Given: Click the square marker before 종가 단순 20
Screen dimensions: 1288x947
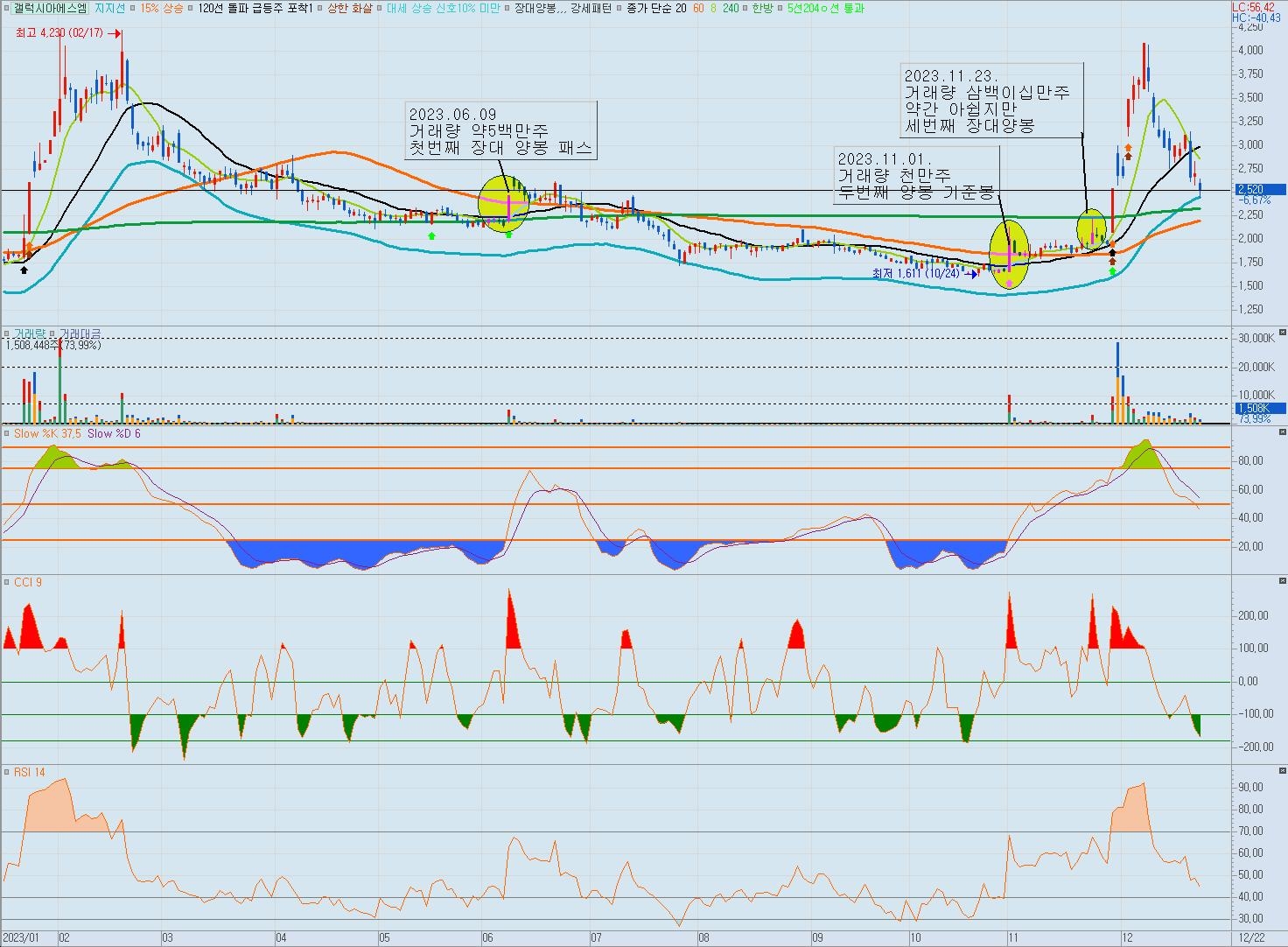Looking at the screenshot, I should click(x=619, y=8).
